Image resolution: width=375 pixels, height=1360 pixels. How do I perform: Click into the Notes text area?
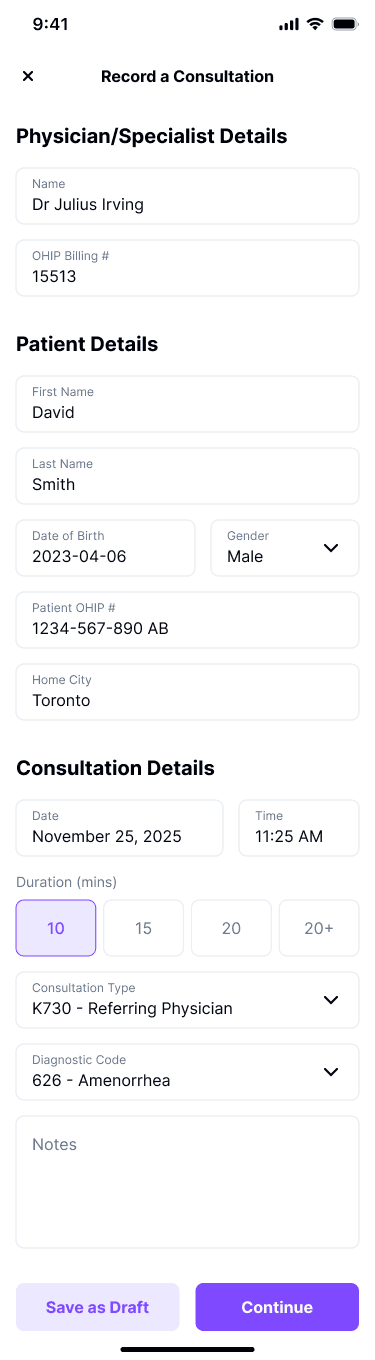coord(187,1182)
